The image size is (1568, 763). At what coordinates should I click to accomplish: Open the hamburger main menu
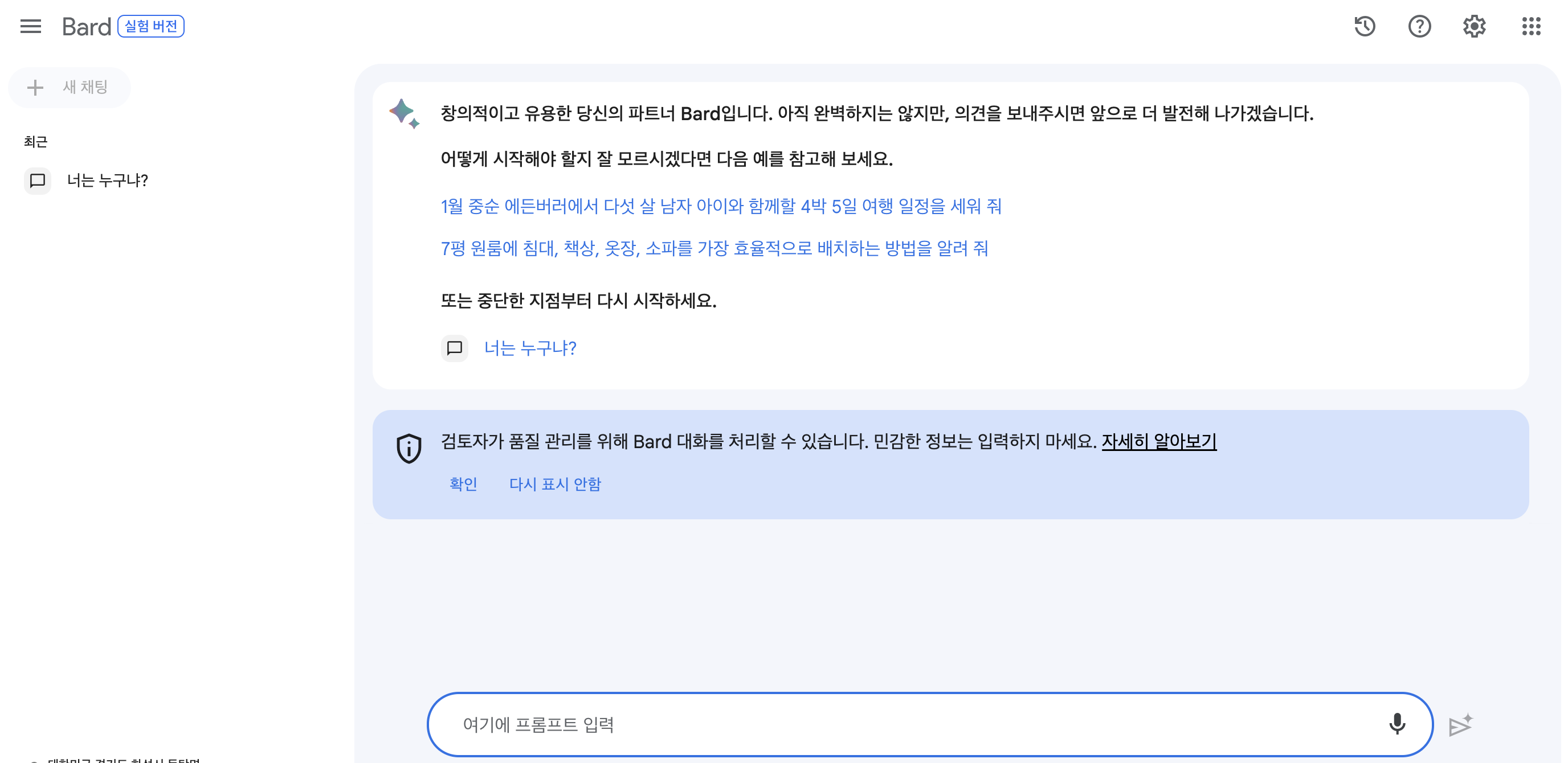click(30, 26)
